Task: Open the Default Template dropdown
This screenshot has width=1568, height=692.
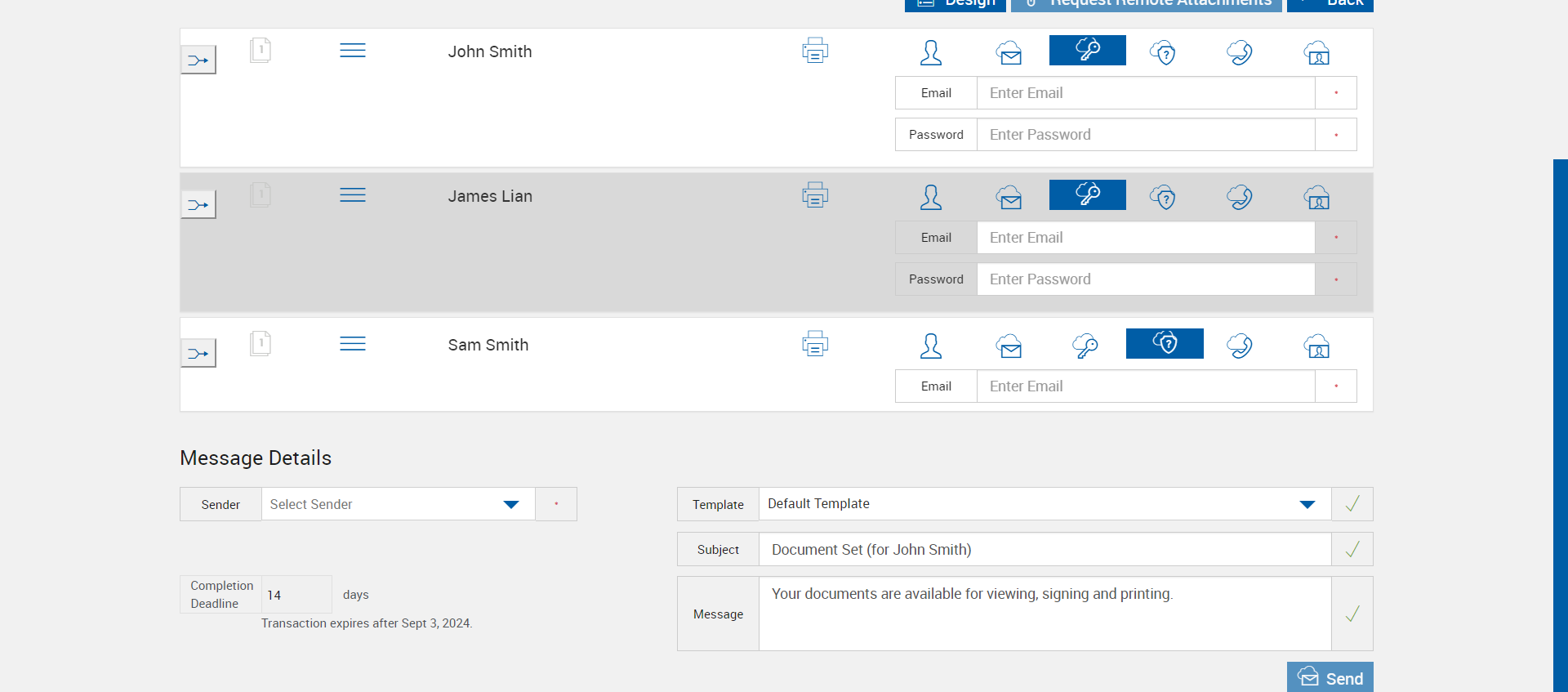Action: pyautogui.click(x=1045, y=504)
